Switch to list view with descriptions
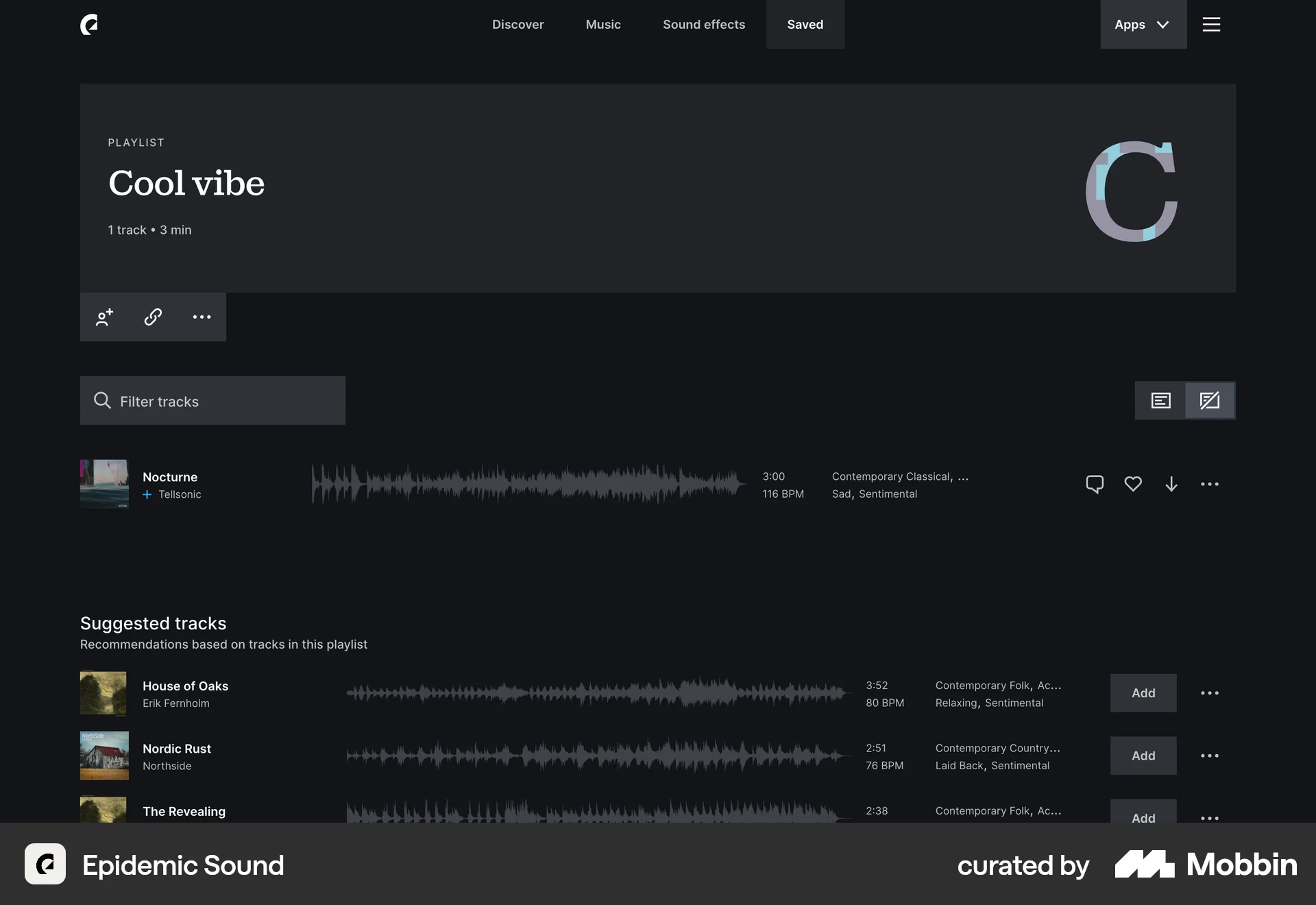The width and height of the screenshot is (1316, 905). tap(1161, 400)
